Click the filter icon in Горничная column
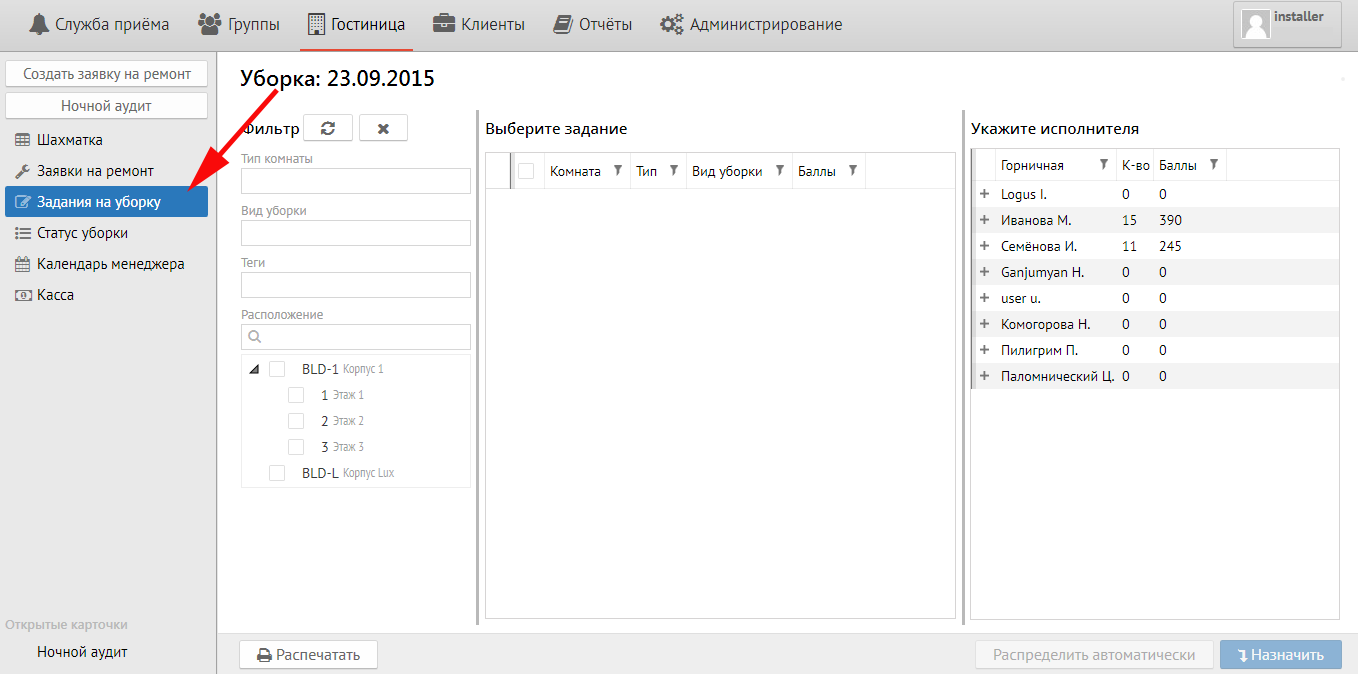The height and width of the screenshot is (674, 1358). point(1104,164)
